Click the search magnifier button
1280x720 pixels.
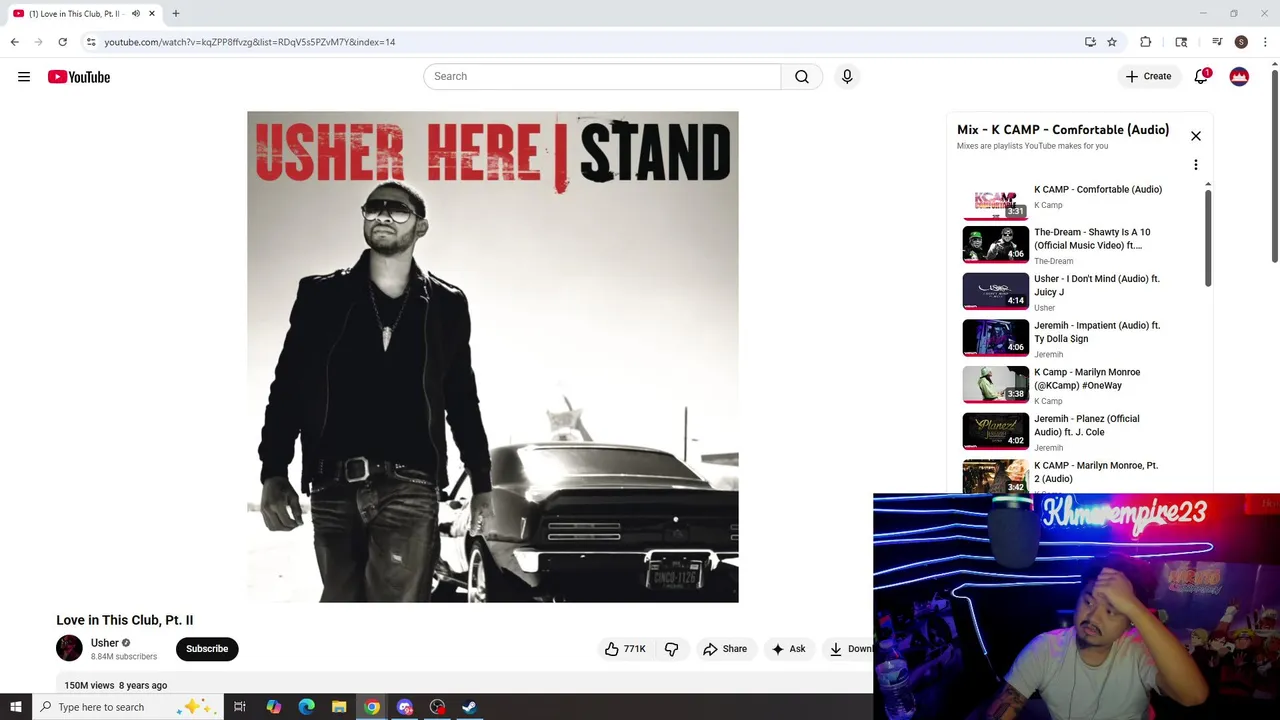click(802, 76)
